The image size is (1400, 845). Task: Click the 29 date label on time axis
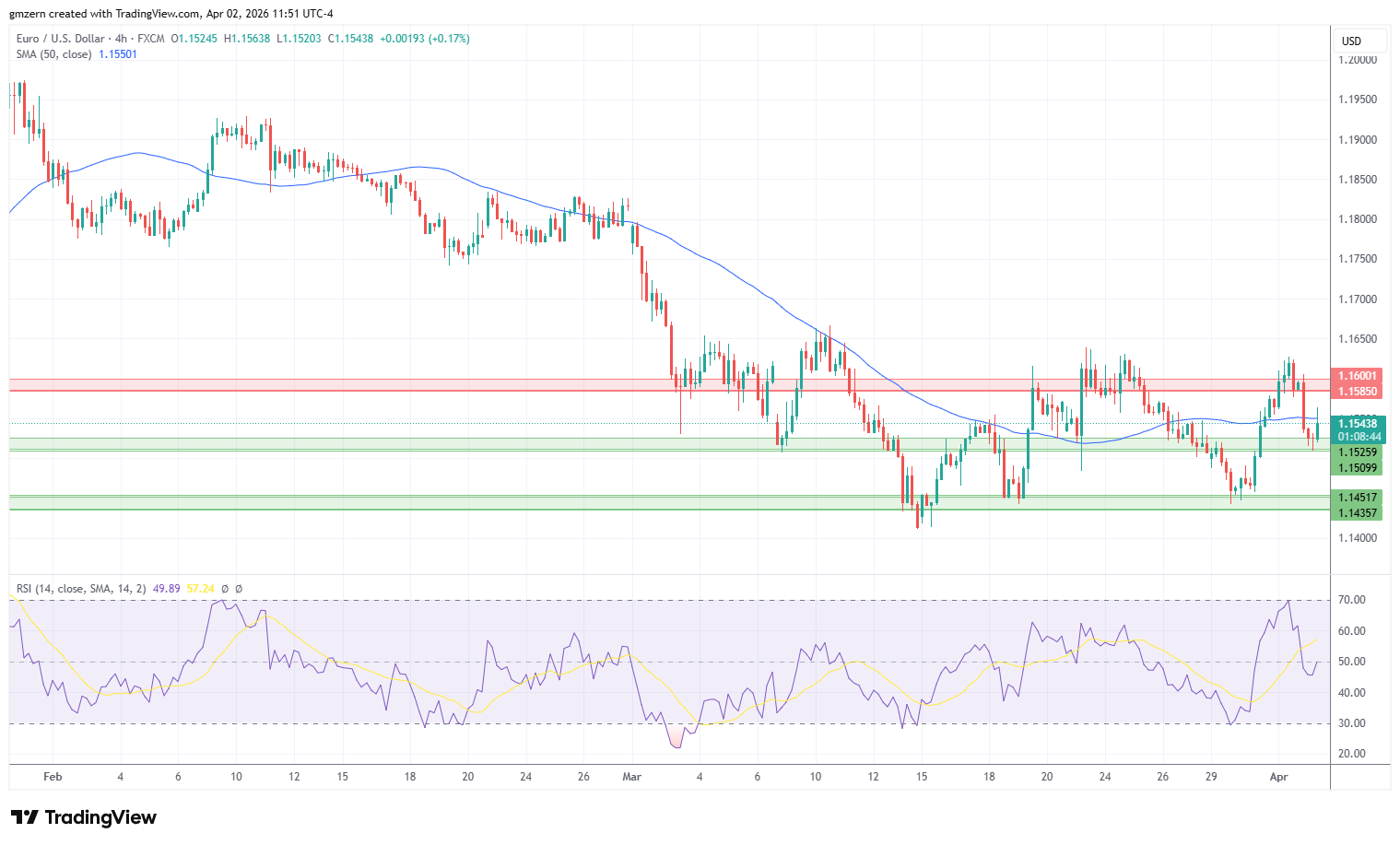(1211, 777)
